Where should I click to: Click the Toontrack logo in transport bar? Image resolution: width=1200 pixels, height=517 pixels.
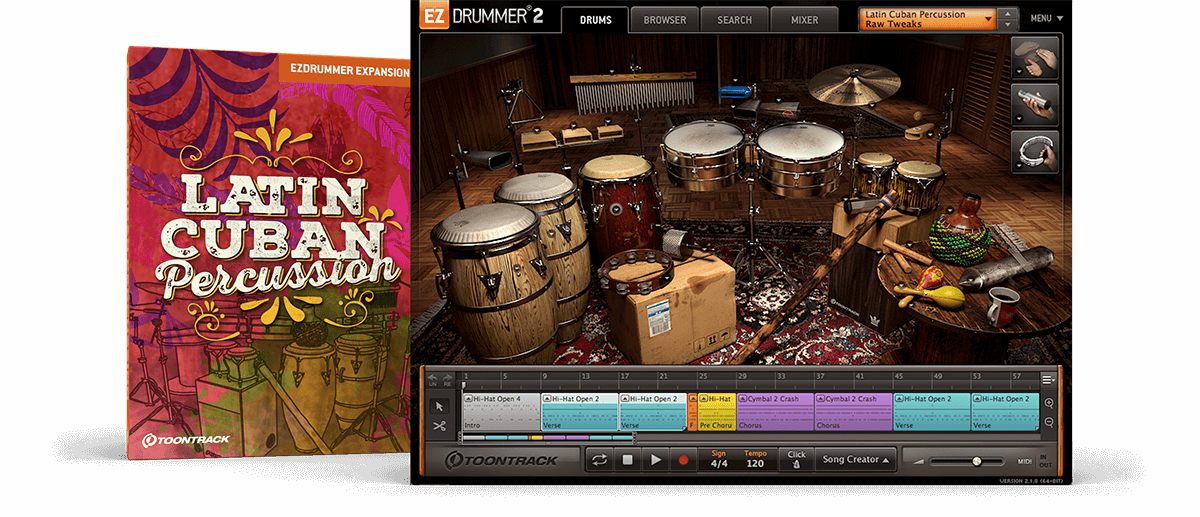point(502,460)
